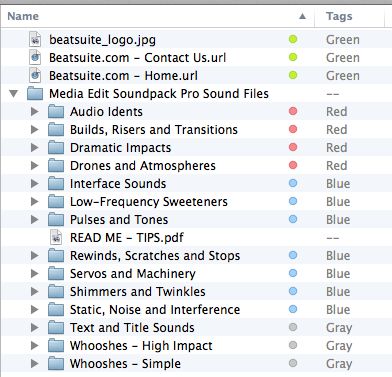Click the Red tag text for Drones and Atmospheres

click(x=337, y=166)
